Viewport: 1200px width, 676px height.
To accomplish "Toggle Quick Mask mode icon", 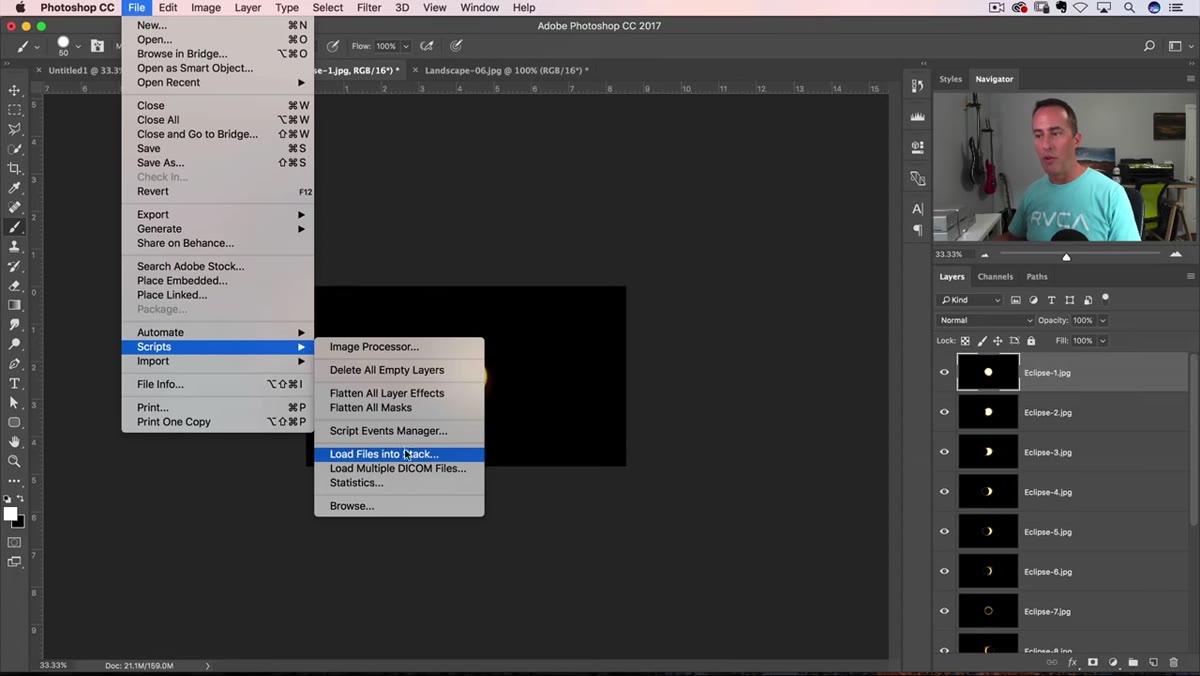I will tap(14, 542).
